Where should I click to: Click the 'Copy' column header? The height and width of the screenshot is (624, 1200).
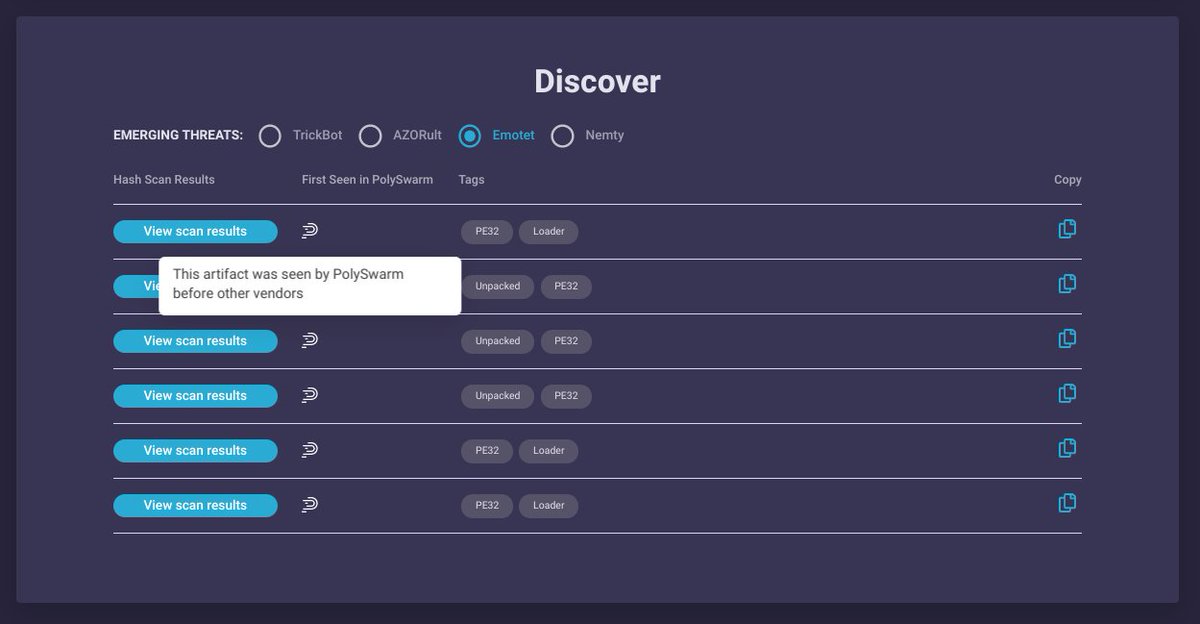(1068, 180)
